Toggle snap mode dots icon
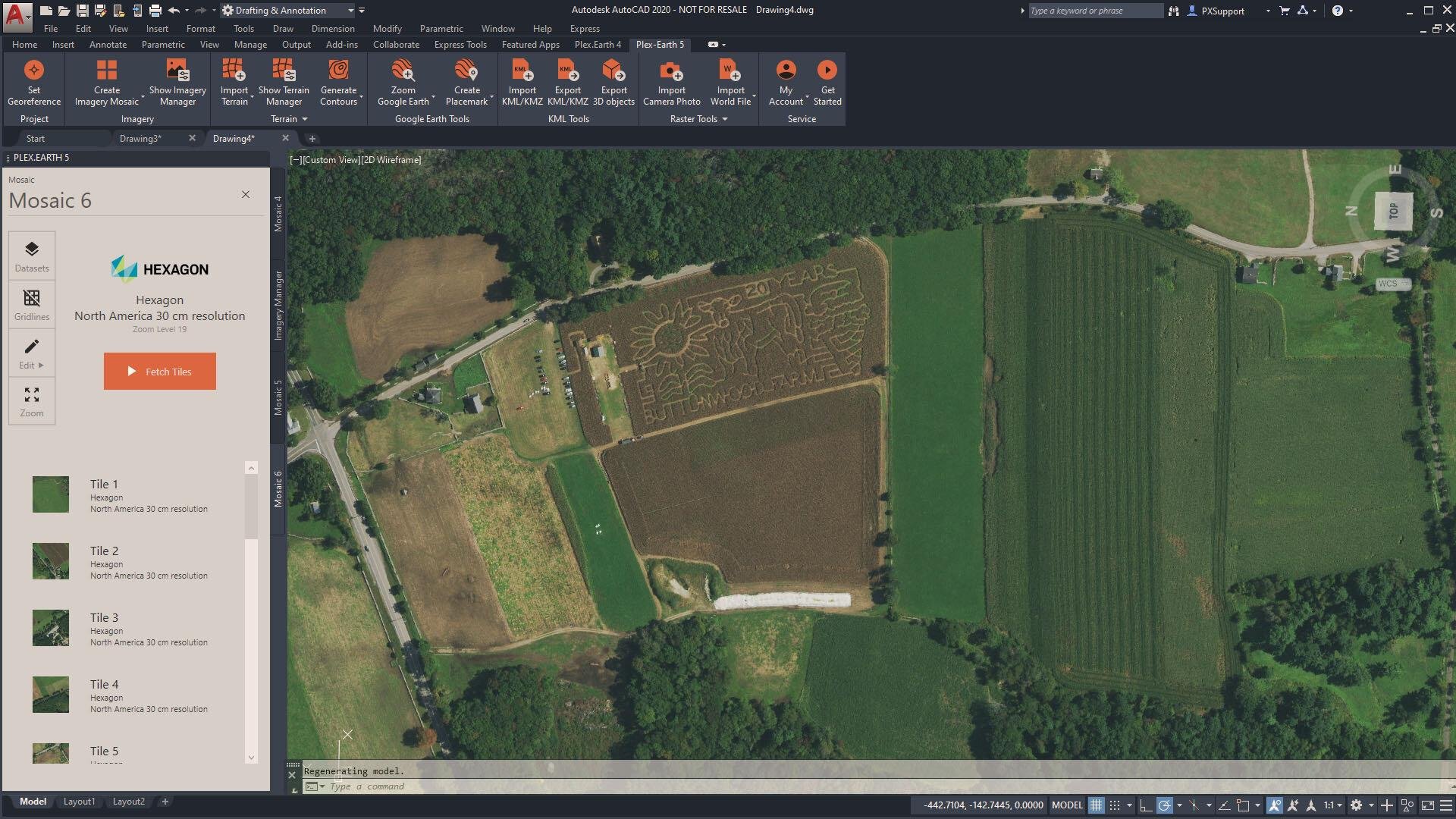The image size is (1456, 819). tap(1115, 805)
